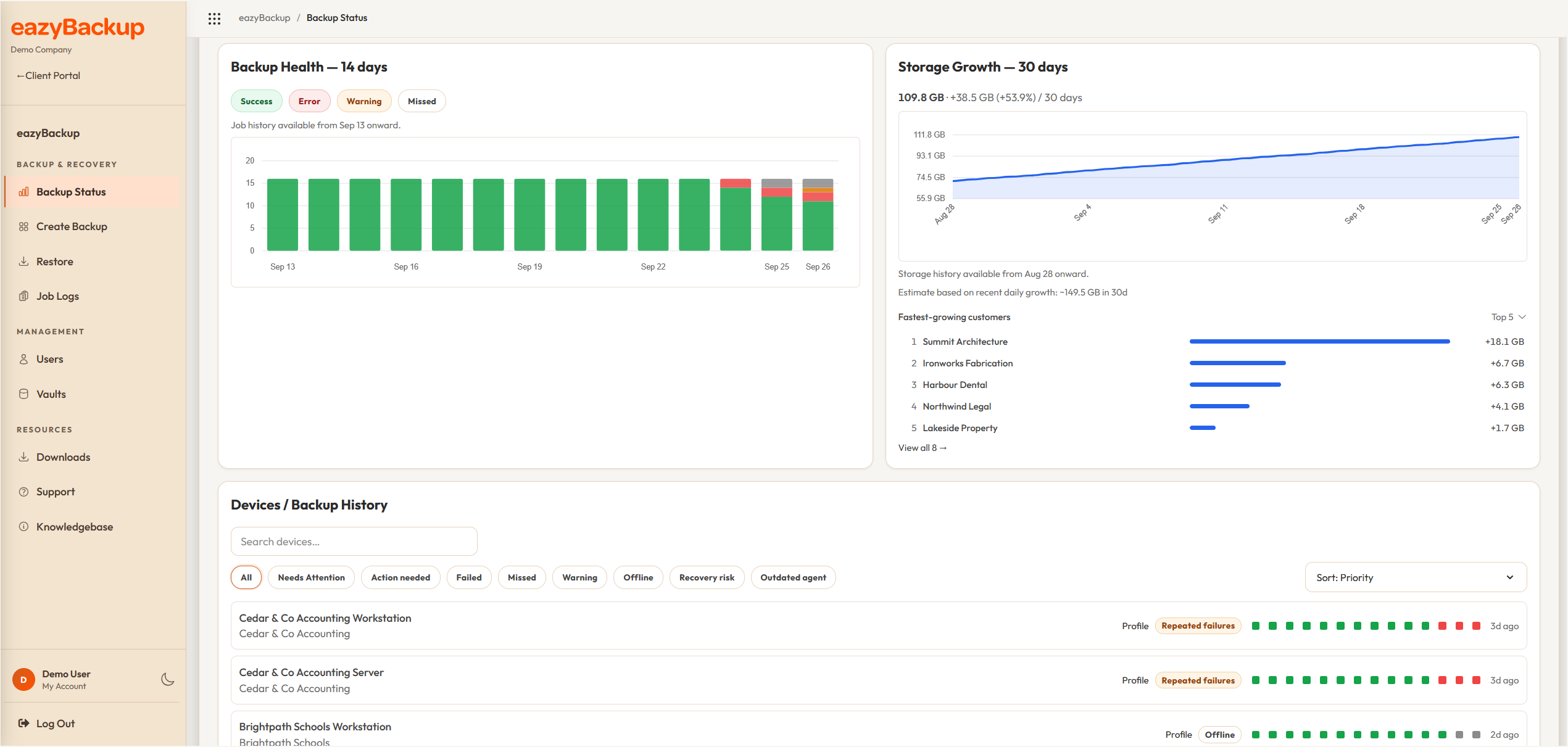Click Repeated failures badge on Accounting Server
This screenshot has width=1568, height=747.
click(1198, 680)
